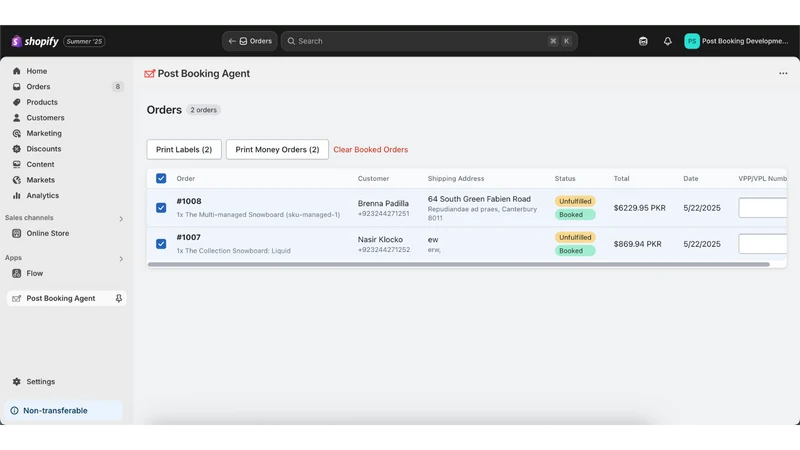Open Settings in the sidebar
Screen dimensions: 800x450
(40, 382)
